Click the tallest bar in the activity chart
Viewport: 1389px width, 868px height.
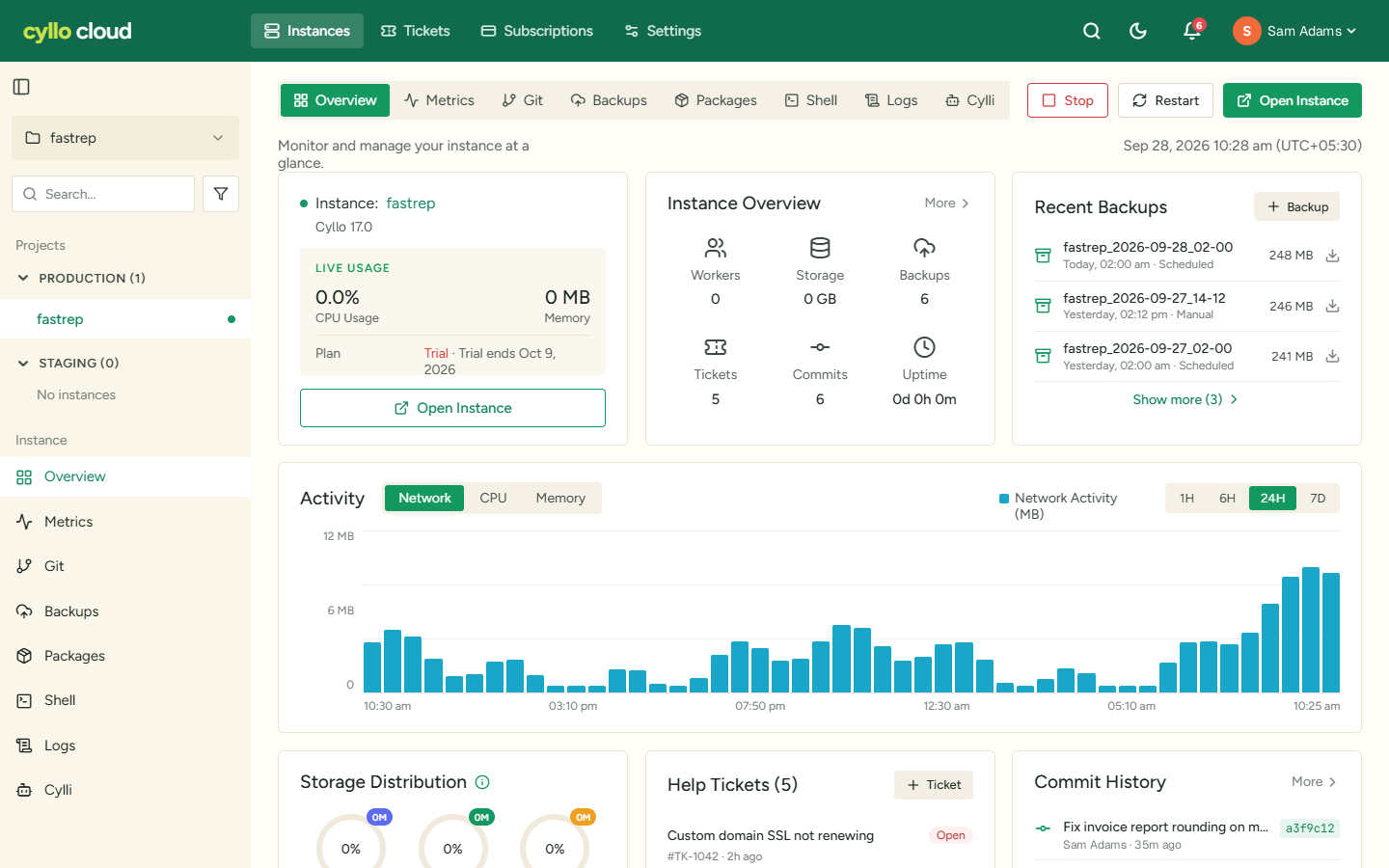point(1311,630)
